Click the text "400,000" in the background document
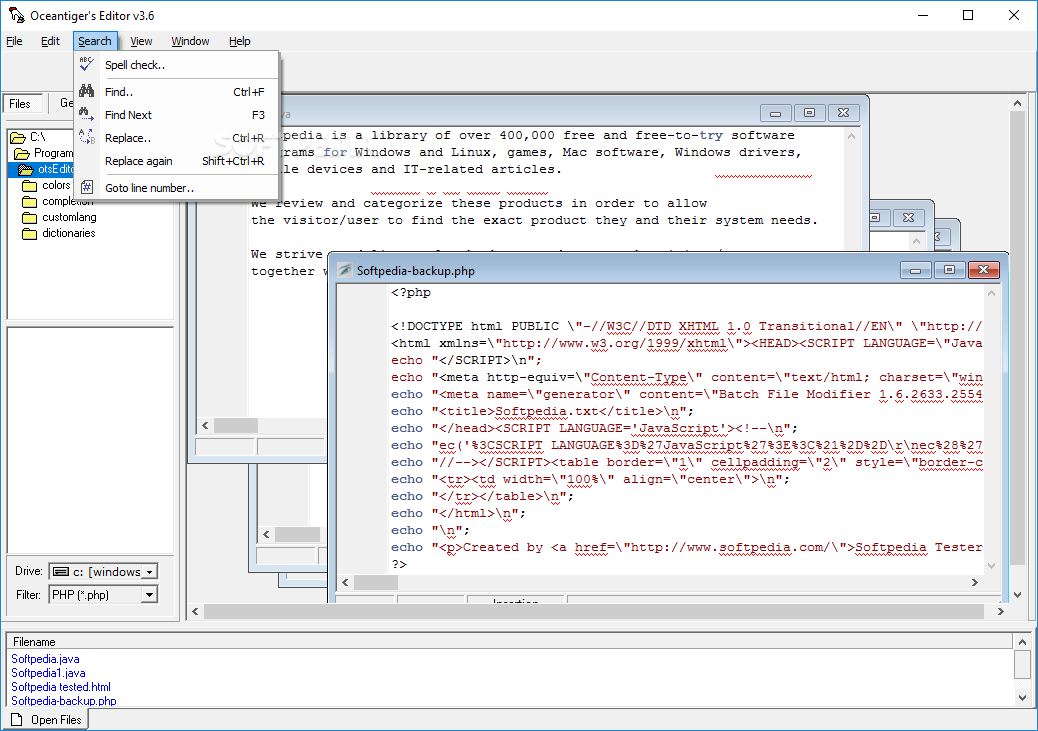The height and width of the screenshot is (731, 1038). pyautogui.click(x=527, y=135)
